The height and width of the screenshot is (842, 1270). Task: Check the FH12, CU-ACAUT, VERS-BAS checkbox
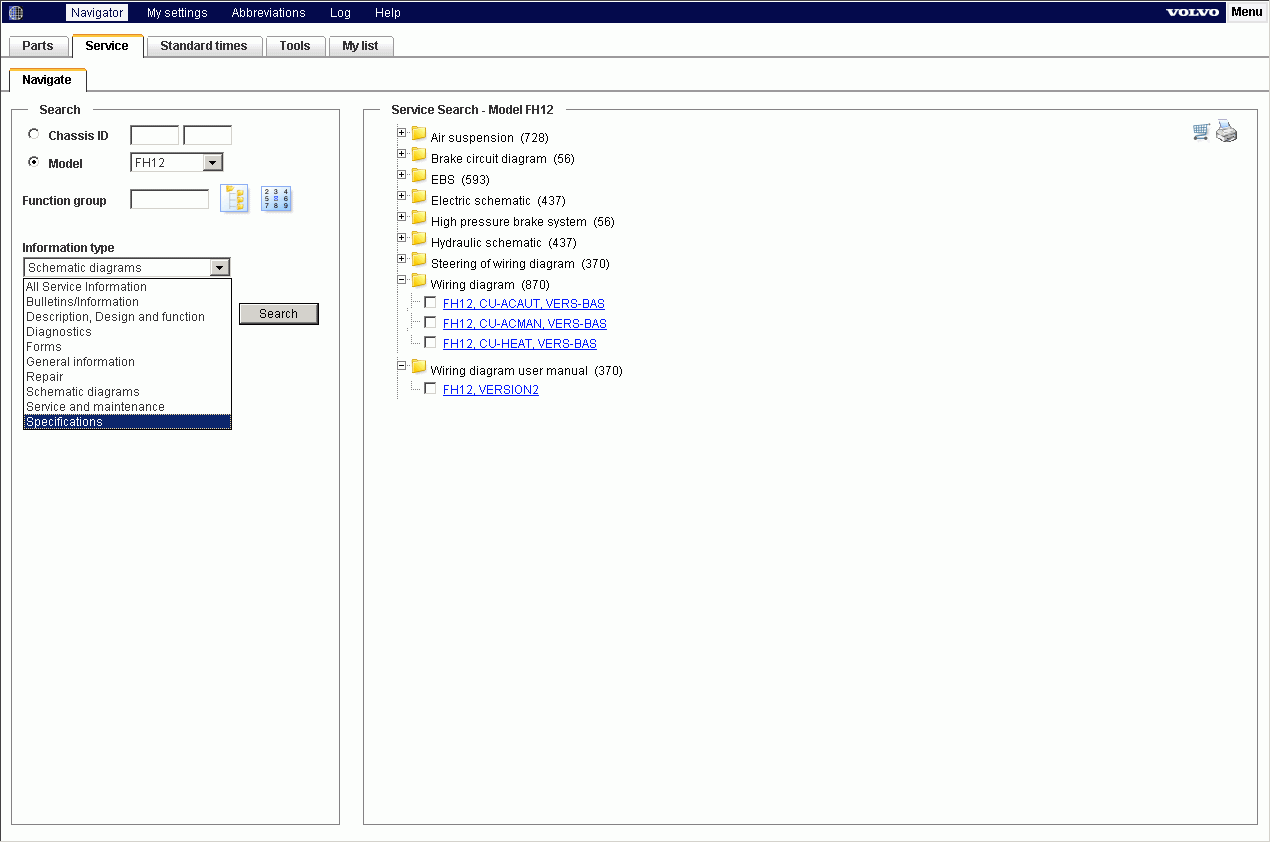pyautogui.click(x=430, y=302)
